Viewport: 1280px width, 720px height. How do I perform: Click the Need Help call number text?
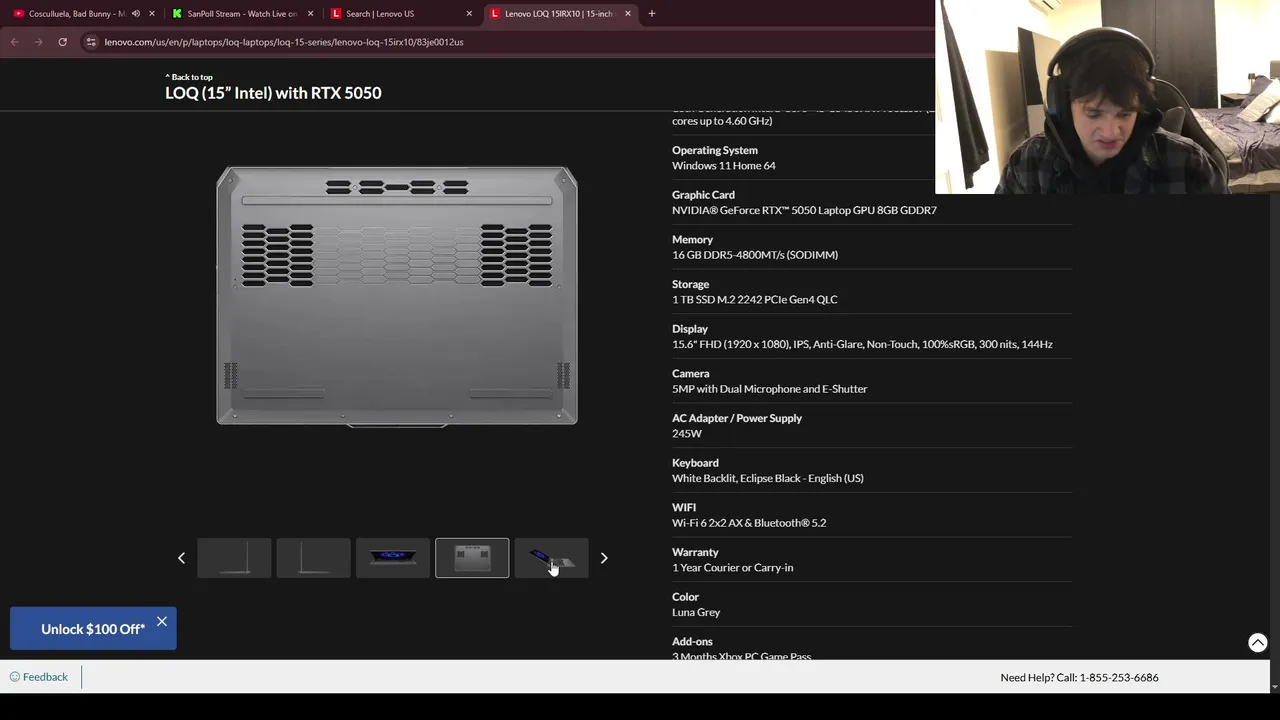[1079, 678]
